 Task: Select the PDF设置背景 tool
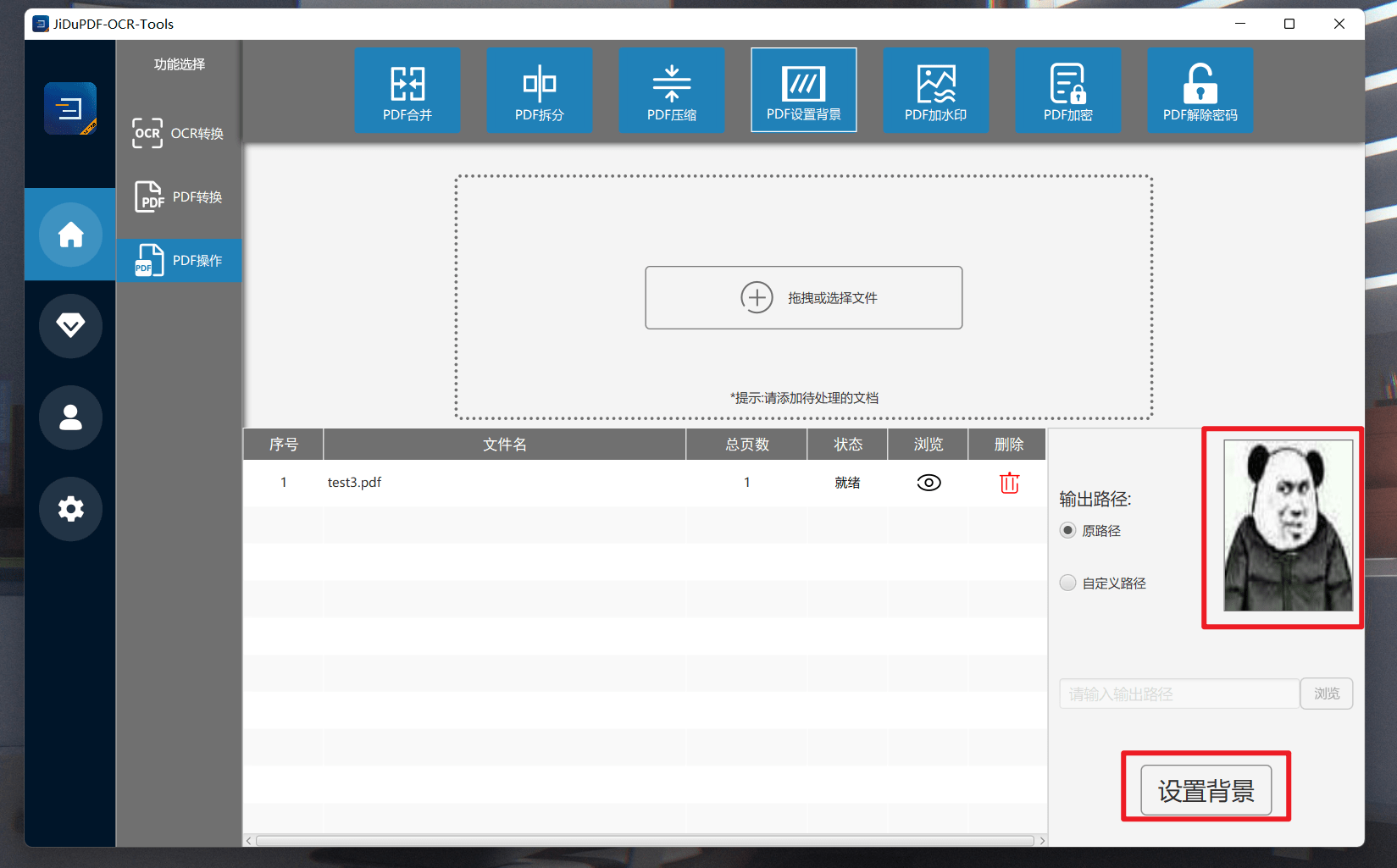[804, 90]
